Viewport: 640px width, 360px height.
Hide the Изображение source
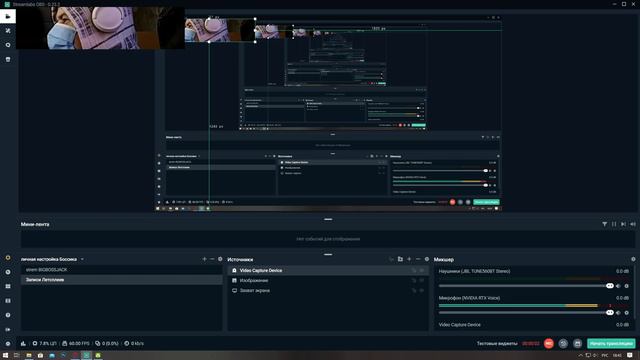click(x=422, y=280)
